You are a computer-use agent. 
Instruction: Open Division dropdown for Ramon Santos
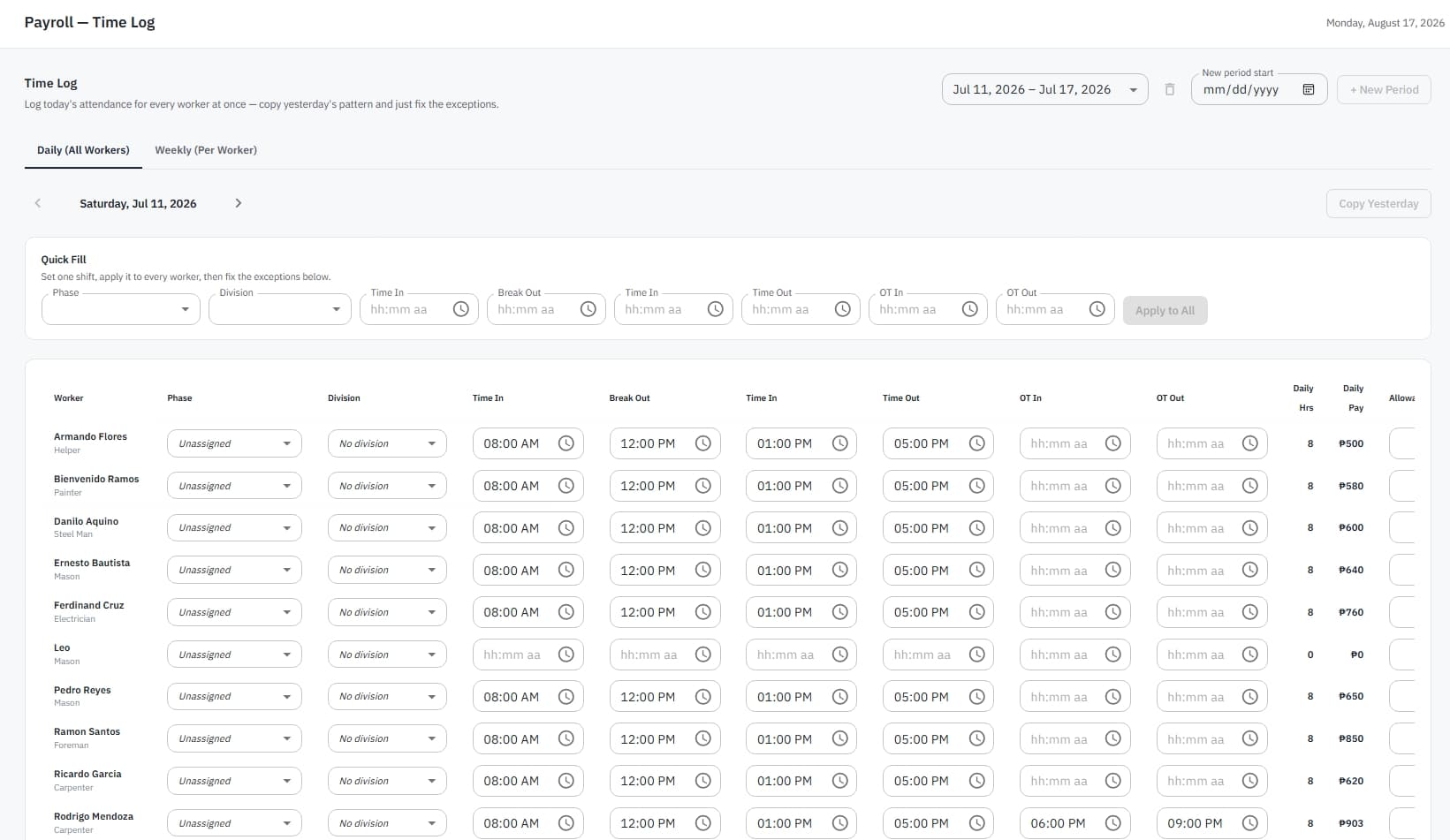387,739
